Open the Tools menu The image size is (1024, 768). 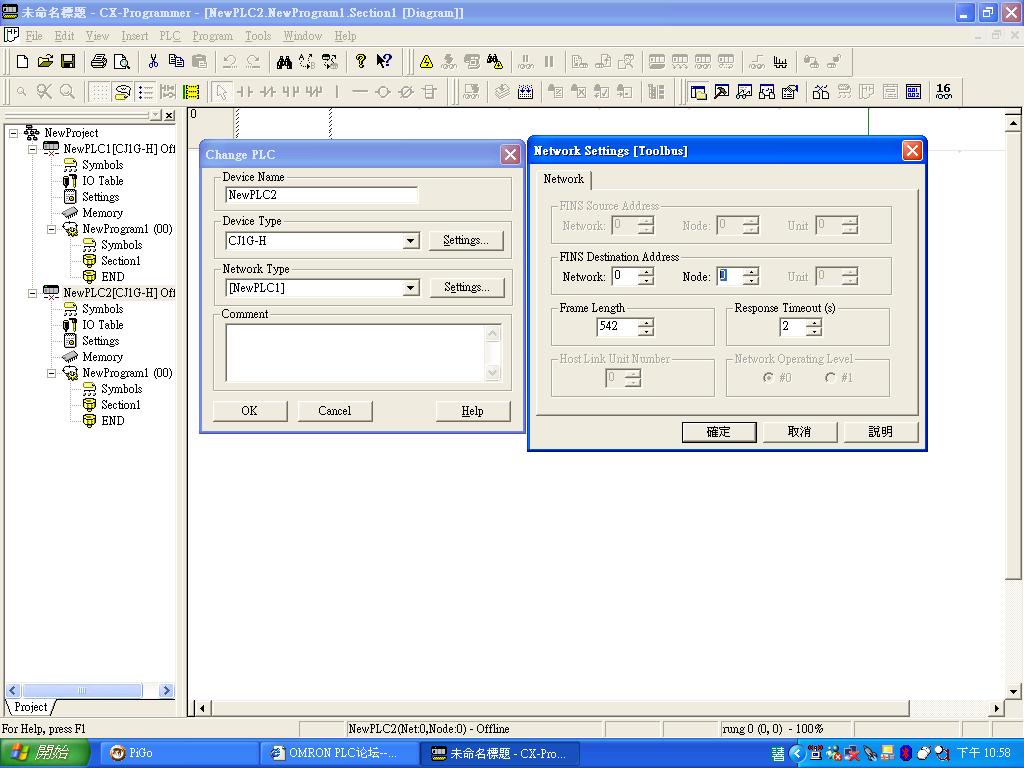pos(258,36)
